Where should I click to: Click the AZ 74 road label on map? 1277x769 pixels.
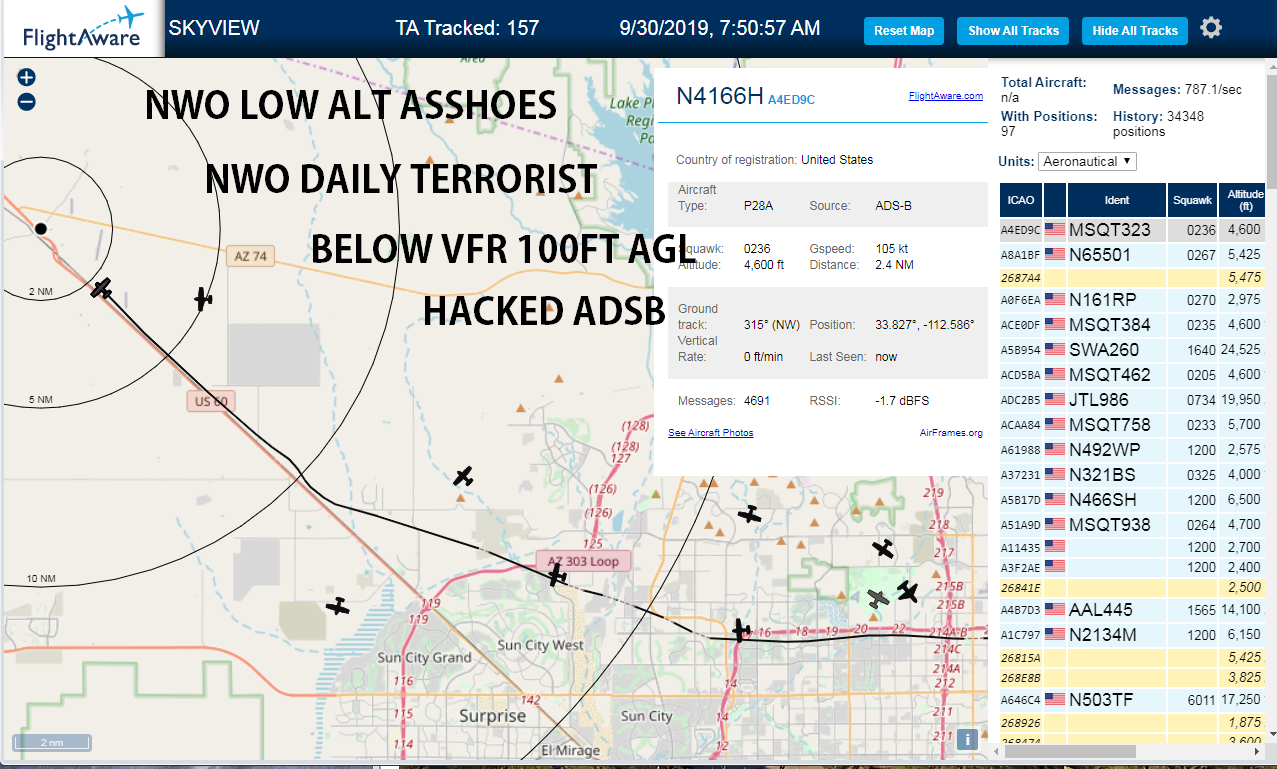(248, 256)
